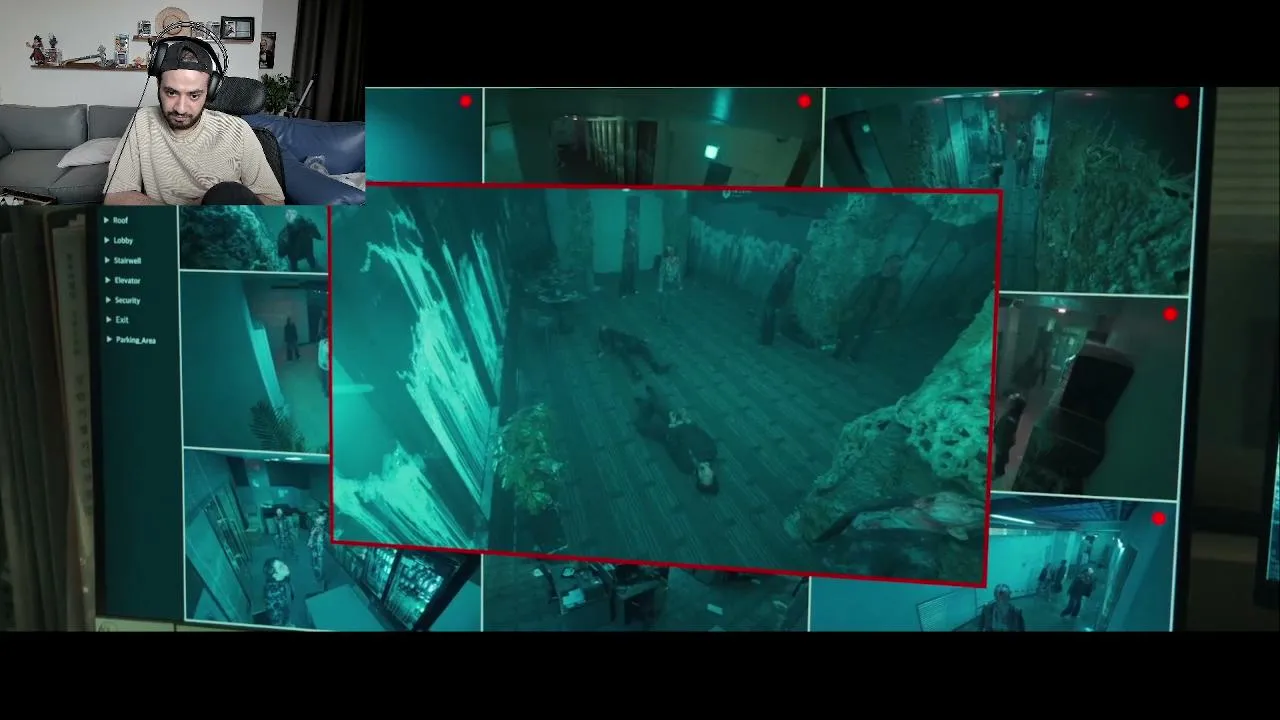Open the top-center dark corridor camera feed
1280x720 pixels.
click(x=653, y=137)
